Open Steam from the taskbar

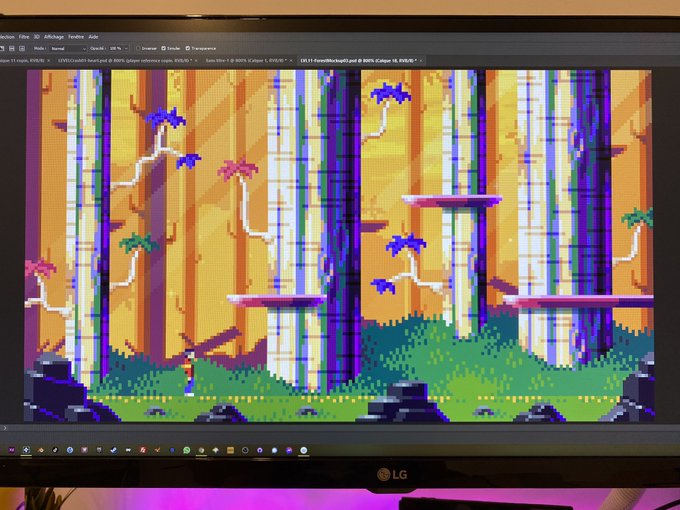point(114,450)
